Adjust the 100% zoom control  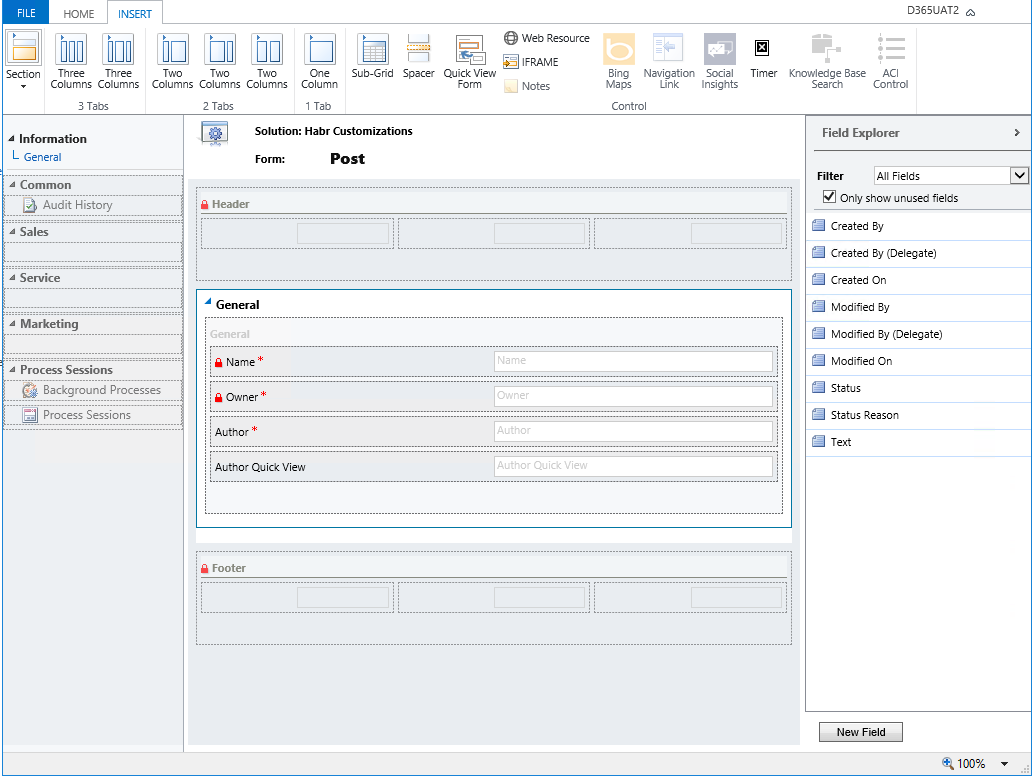click(x=971, y=763)
